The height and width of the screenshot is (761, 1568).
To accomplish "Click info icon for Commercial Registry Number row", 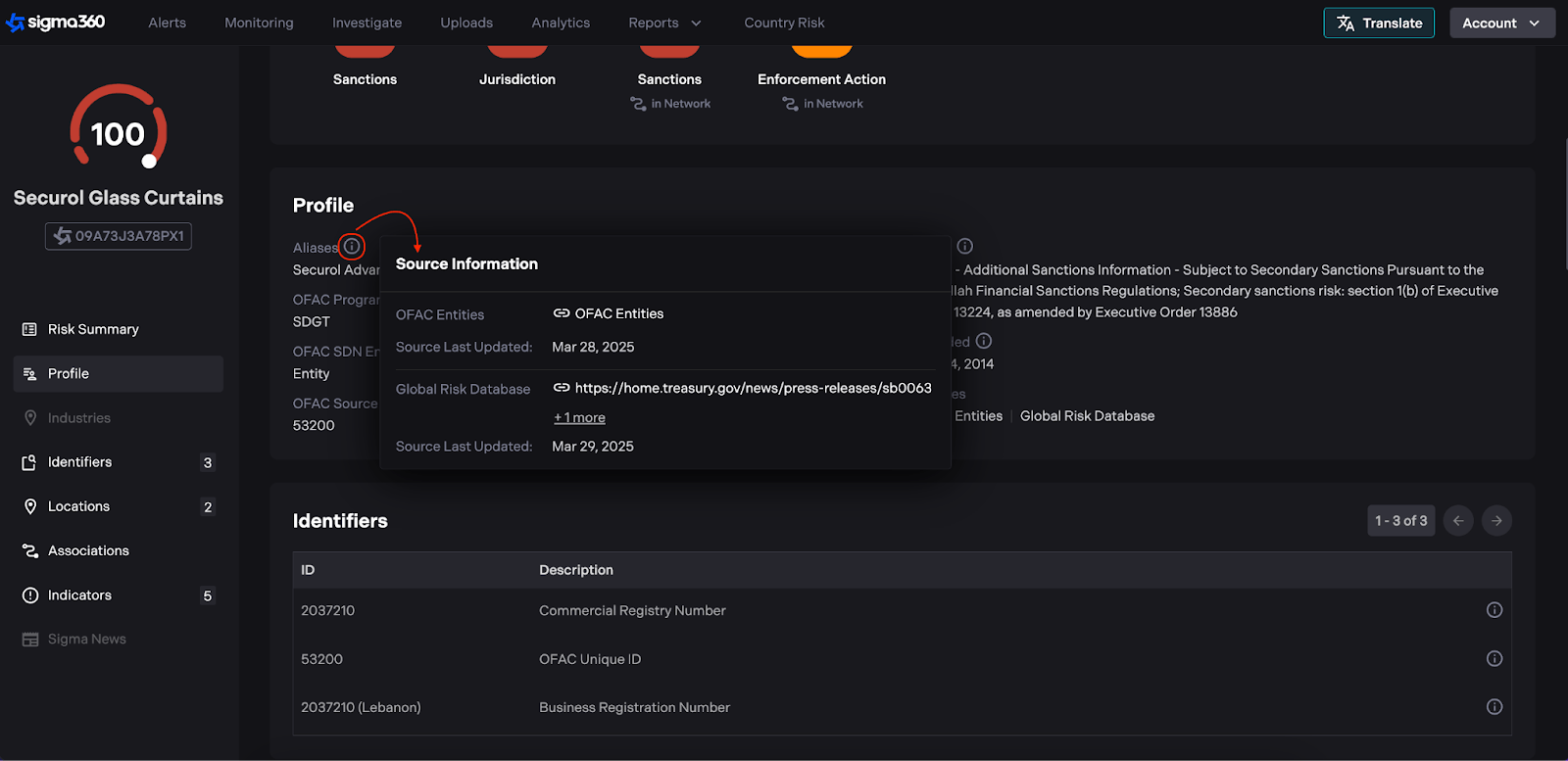I will [1494, 610].
